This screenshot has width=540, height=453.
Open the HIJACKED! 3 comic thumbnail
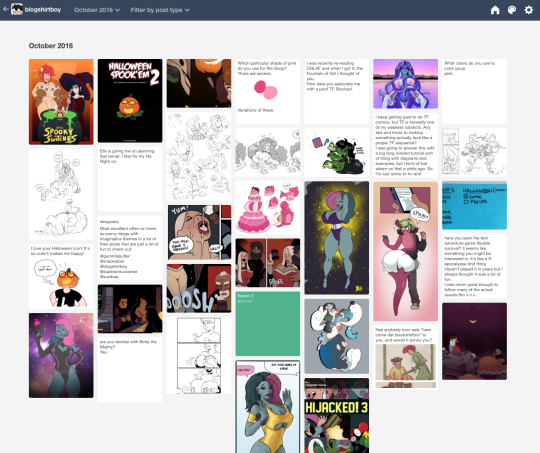pos(336,415)
